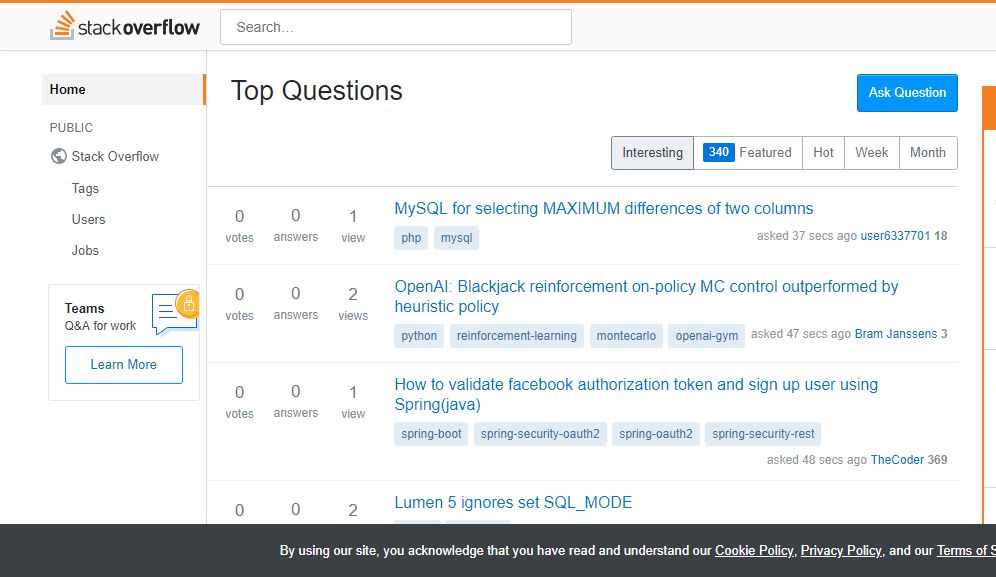
Task: Open the Lumen 5 ignores SQL_MODE question
Action: 513,503
